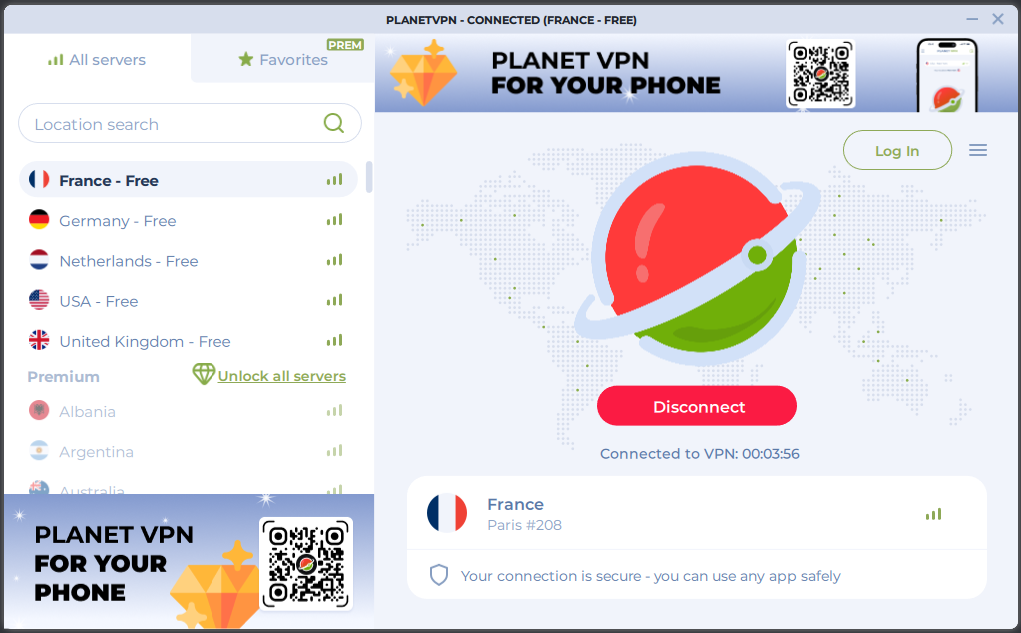Open the Favorites tab
Viewport: 1021px width, 633px height.
pyautogui.click(x=283, y=60)
